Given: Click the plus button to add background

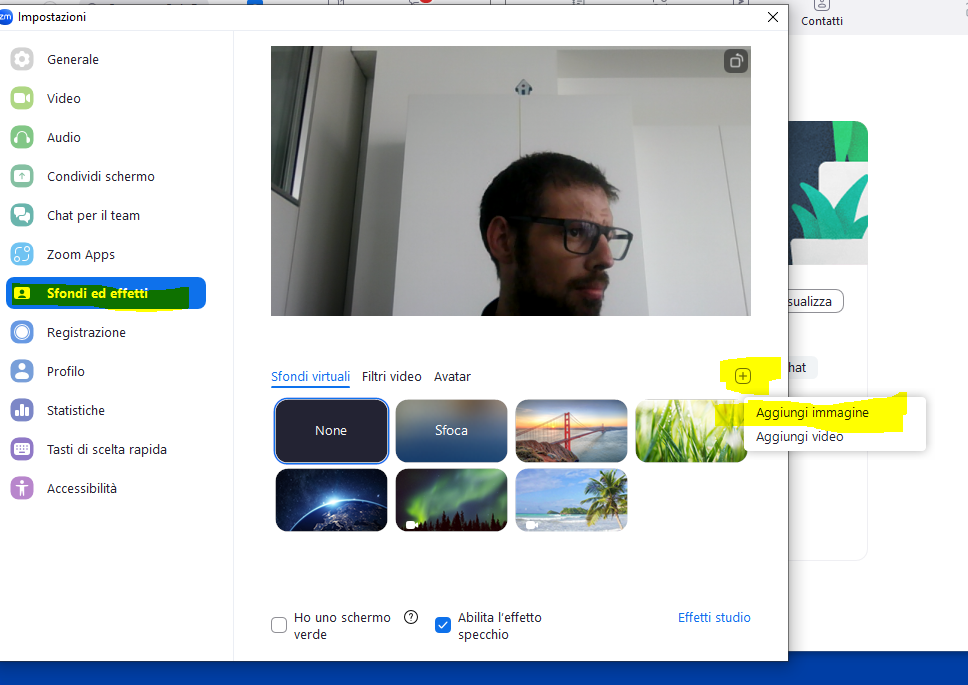Looking at the screenshot, I should [742, 376].
